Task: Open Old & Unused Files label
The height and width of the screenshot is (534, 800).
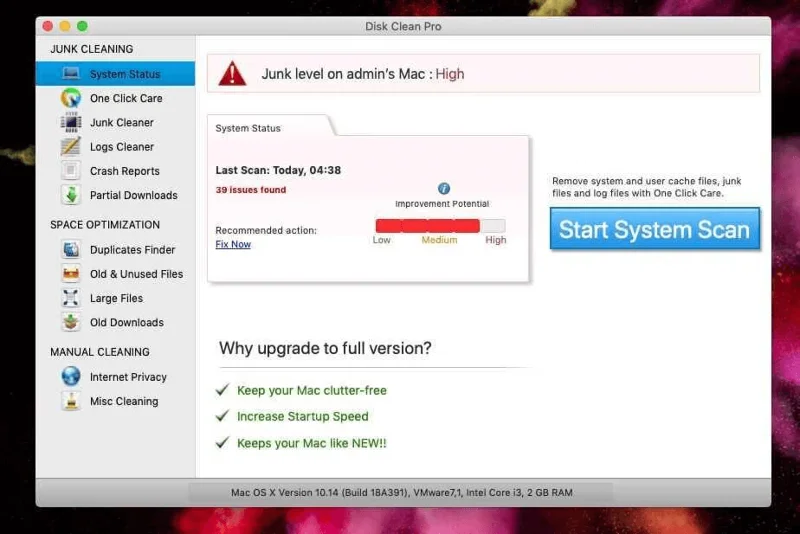Action: [136, 274]
